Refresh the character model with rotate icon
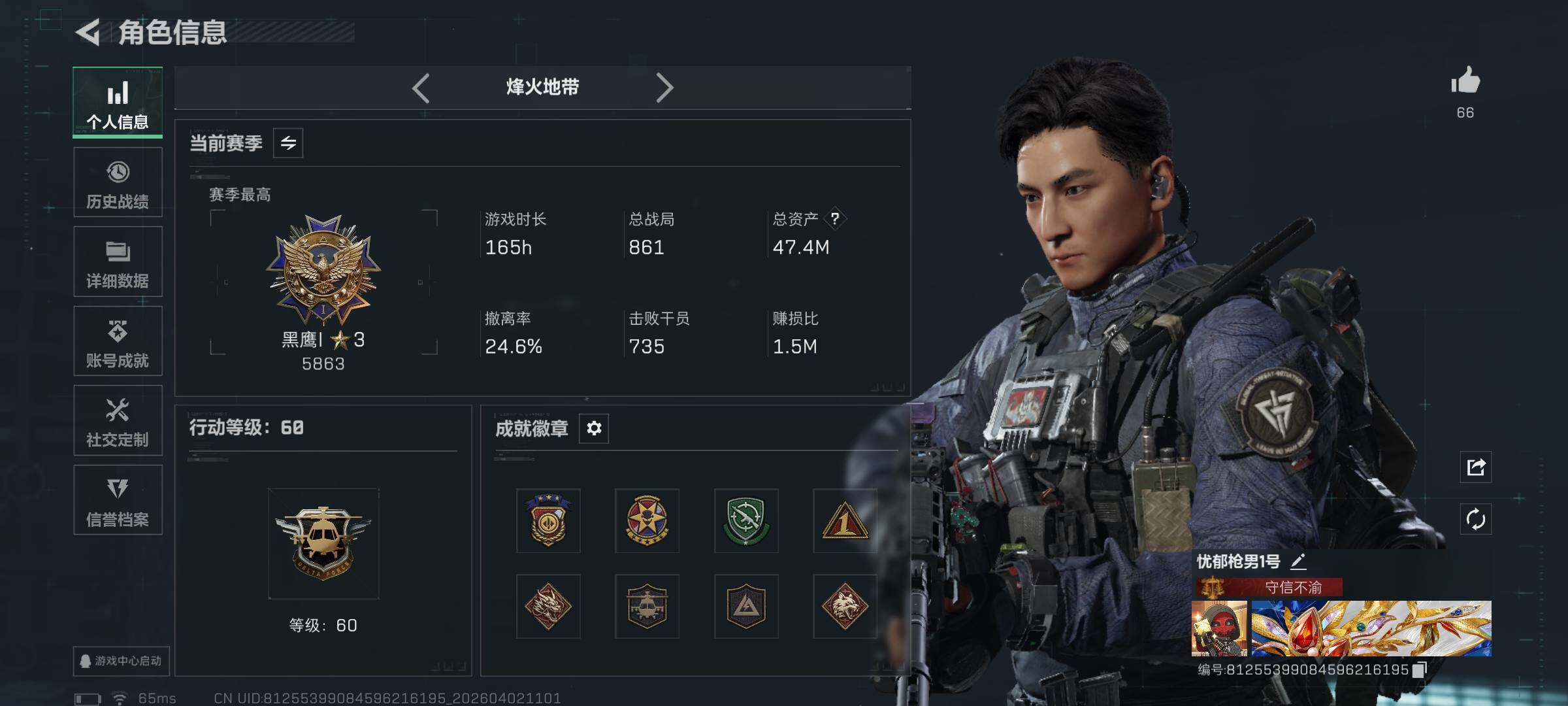 1476,519
